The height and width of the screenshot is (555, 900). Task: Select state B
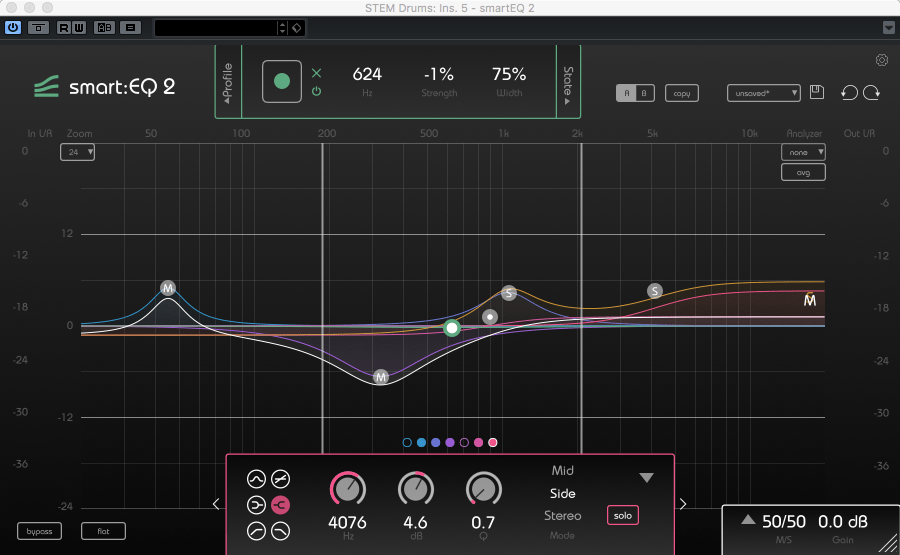click(645, 93)
